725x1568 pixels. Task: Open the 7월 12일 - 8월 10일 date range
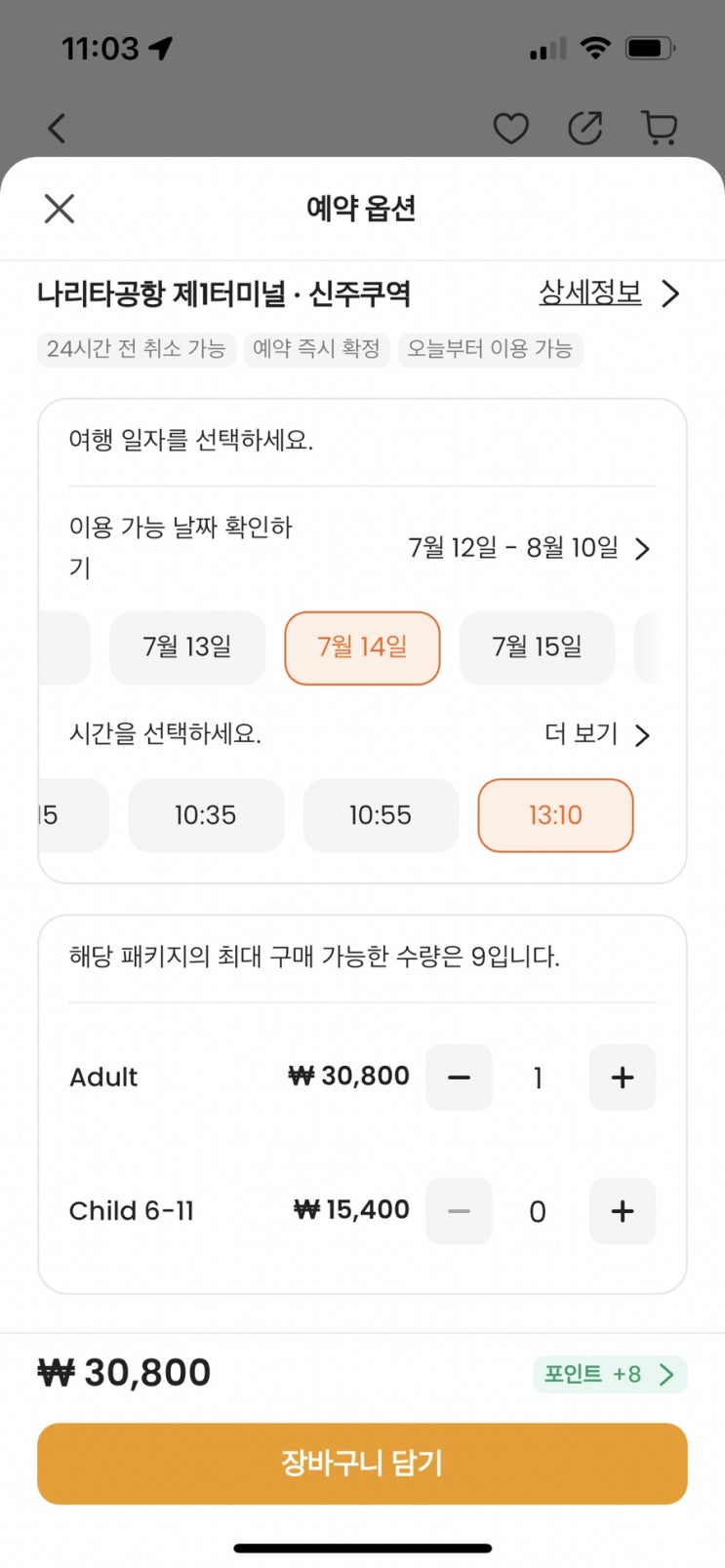(x=528, y=548)
